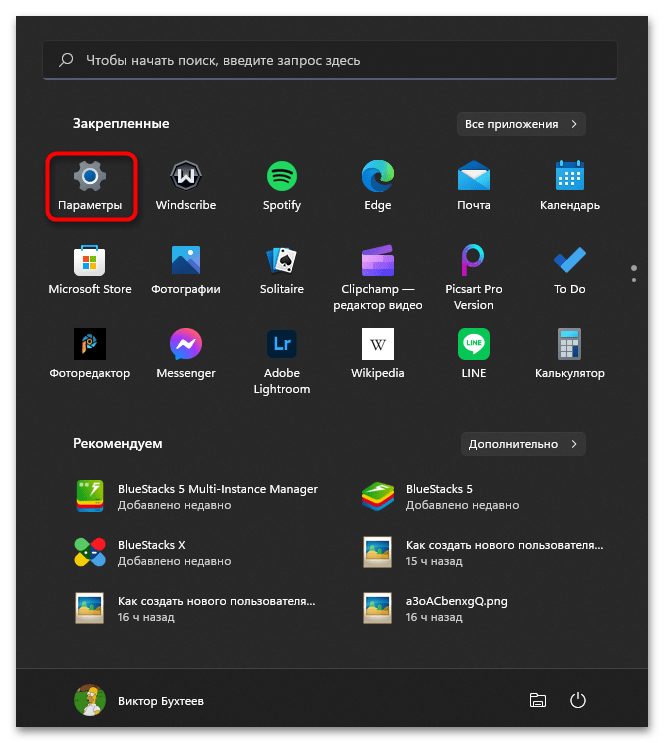Show Все приложения list

click(x=521, y=124)
